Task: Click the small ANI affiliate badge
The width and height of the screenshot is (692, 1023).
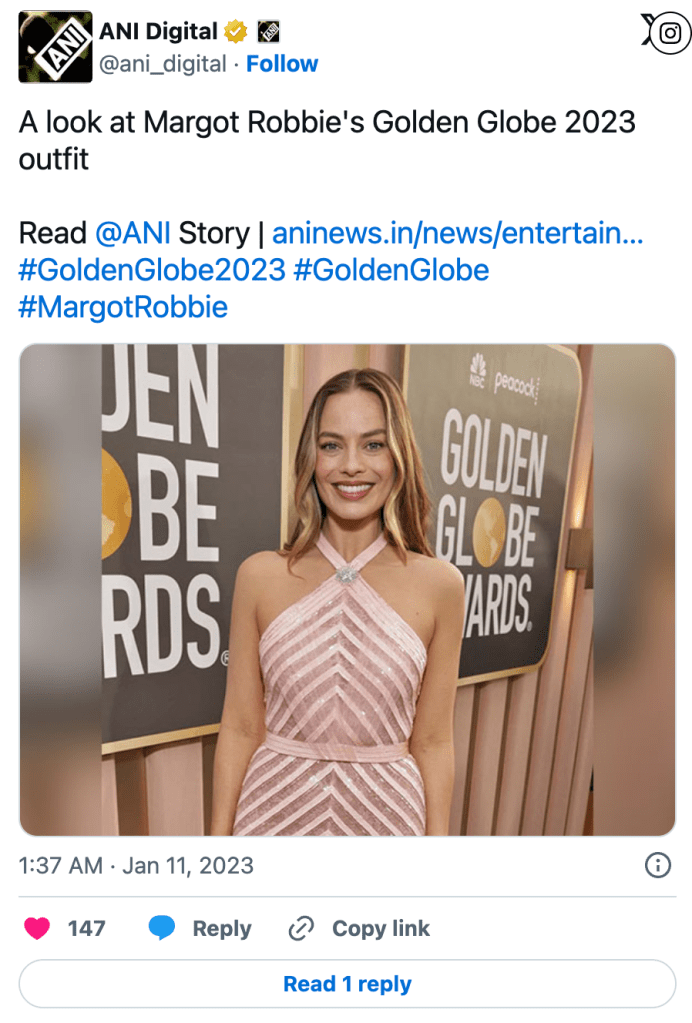Action: (268, 32)
